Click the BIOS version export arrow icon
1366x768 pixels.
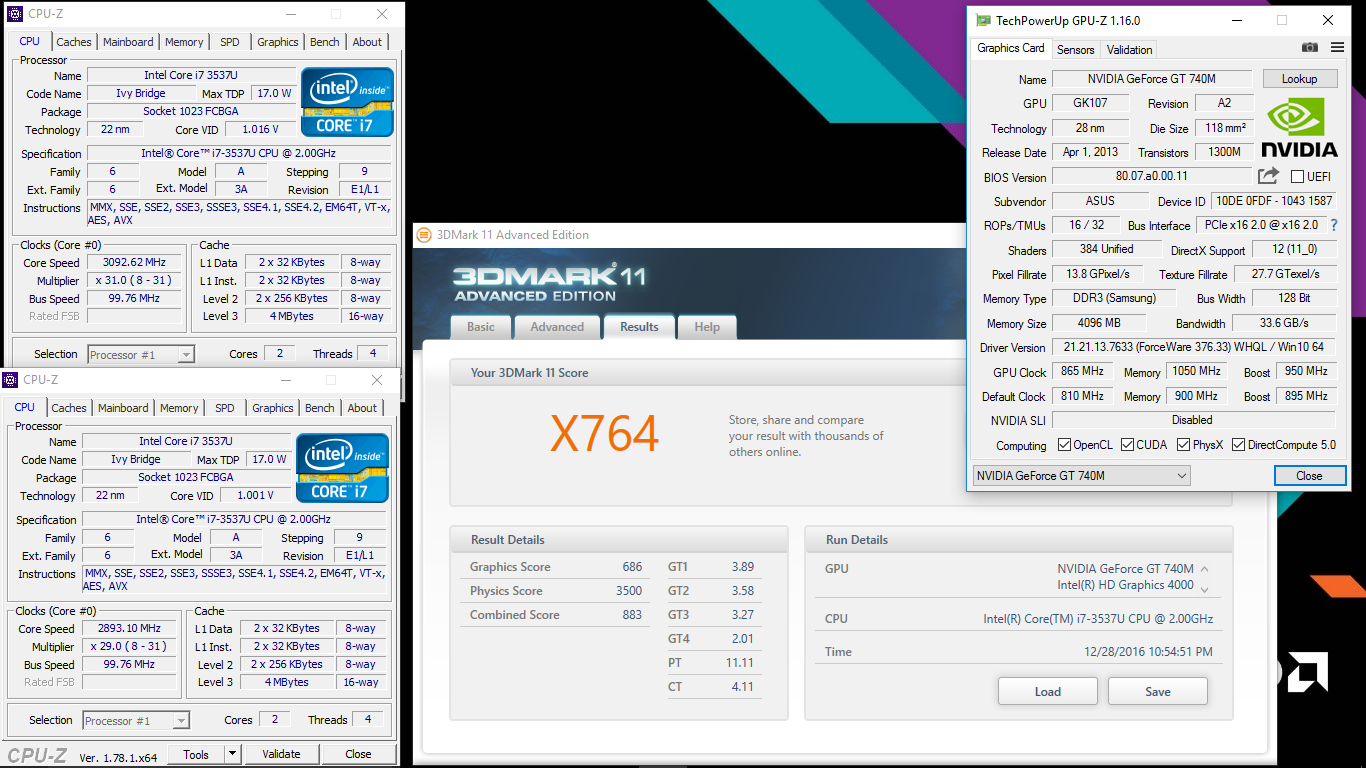(x=1268, y=176)
